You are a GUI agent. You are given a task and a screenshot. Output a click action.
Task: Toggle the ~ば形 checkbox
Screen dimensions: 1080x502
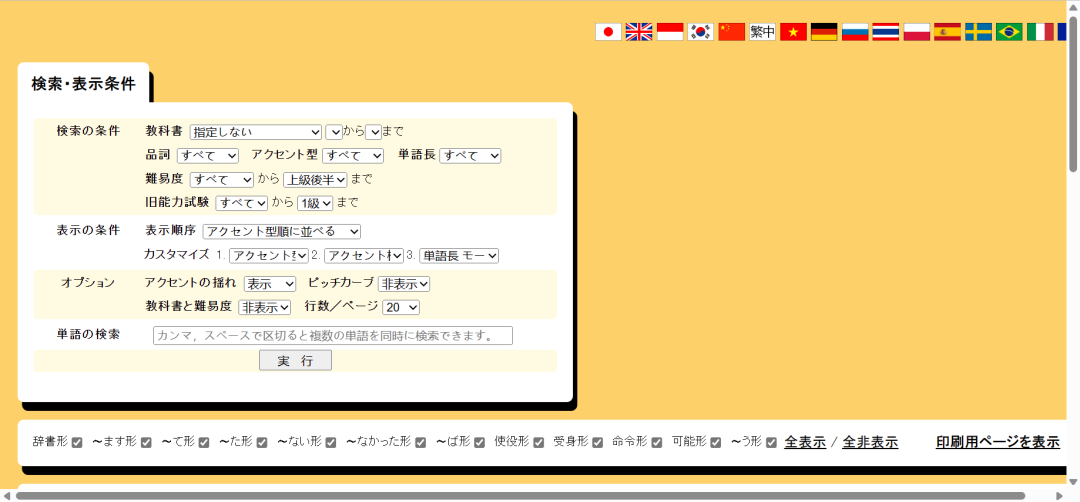tap(479, 443)
